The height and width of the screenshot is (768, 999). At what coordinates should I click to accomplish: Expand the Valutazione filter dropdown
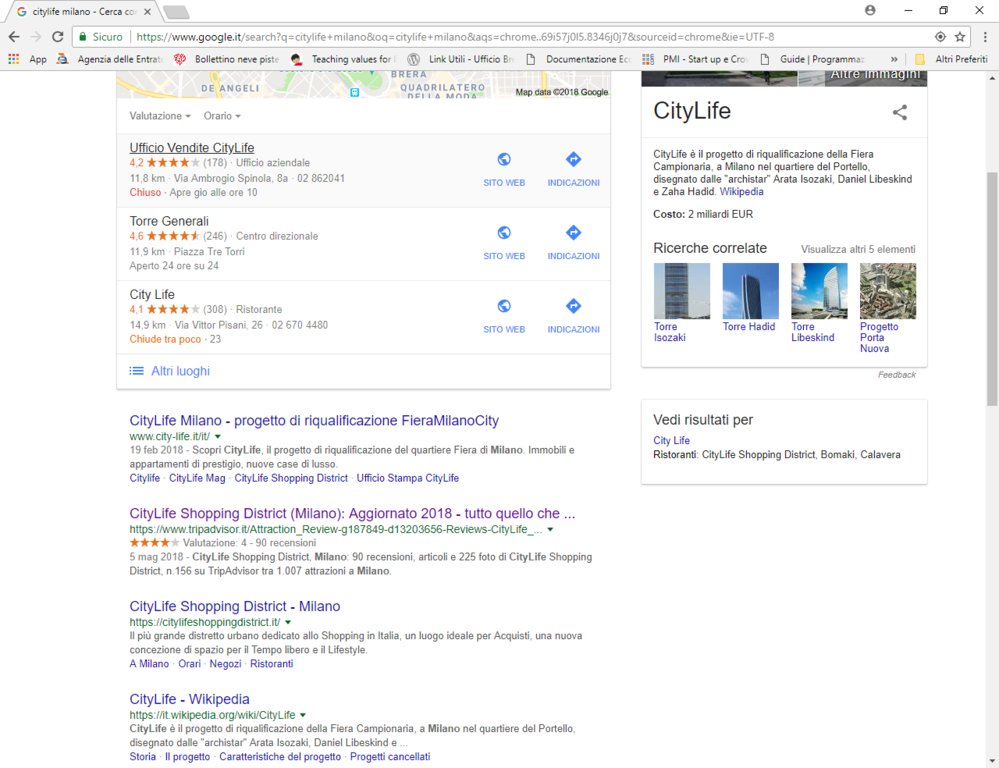click(x=159, y=116)
